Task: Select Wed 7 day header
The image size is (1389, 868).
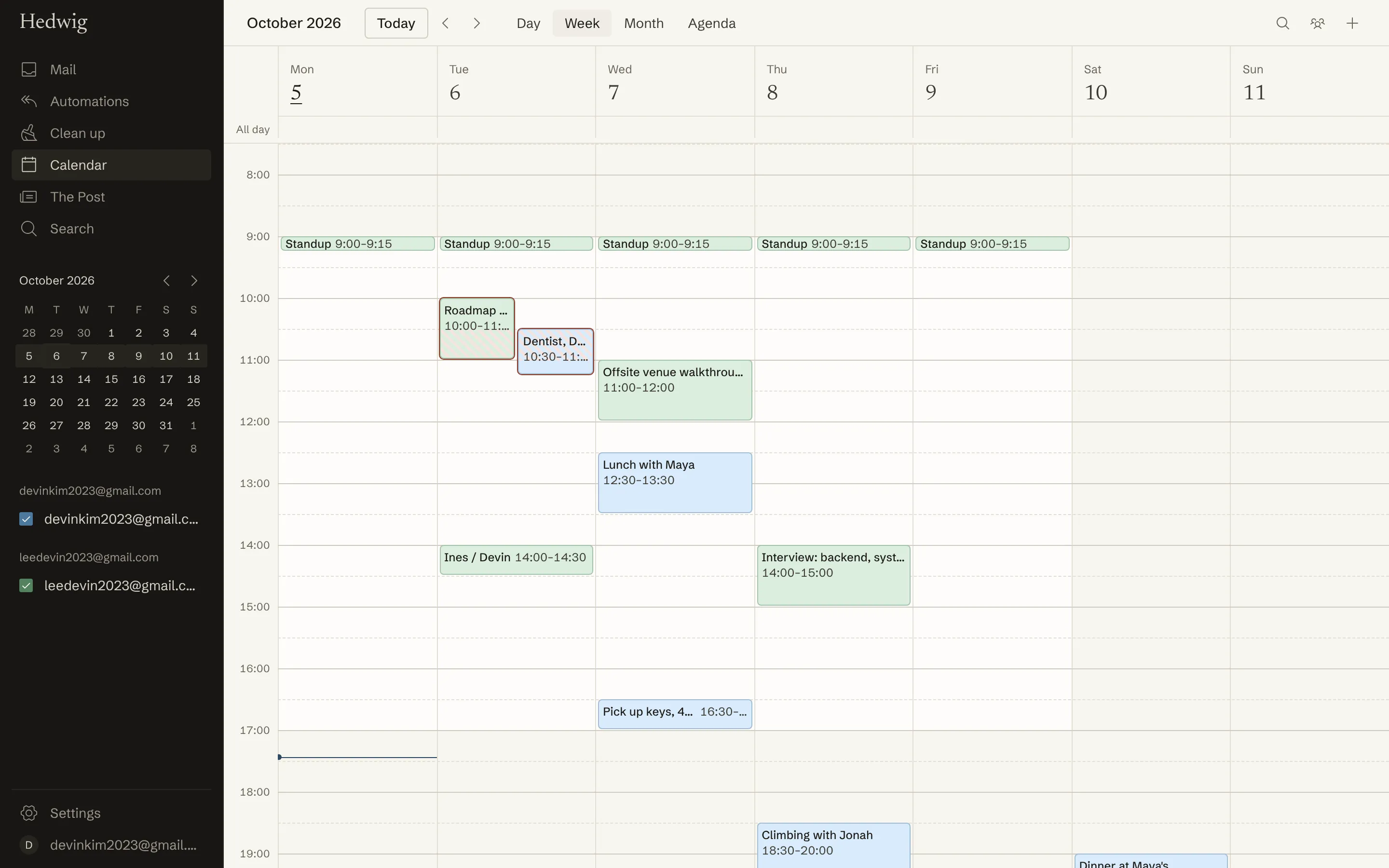Action: pos(675,81)
